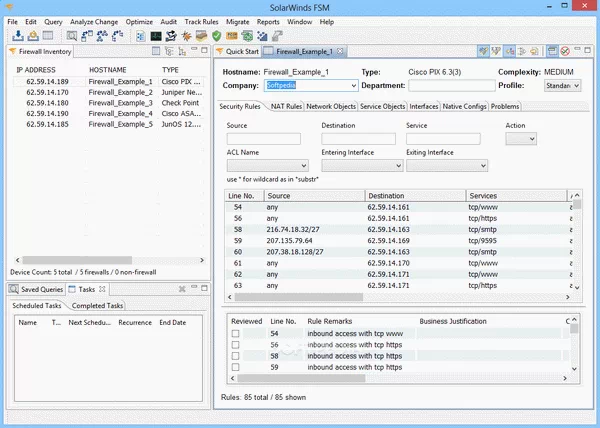Click the greyed-out arrow icon at toolbar end

point(277,36)
